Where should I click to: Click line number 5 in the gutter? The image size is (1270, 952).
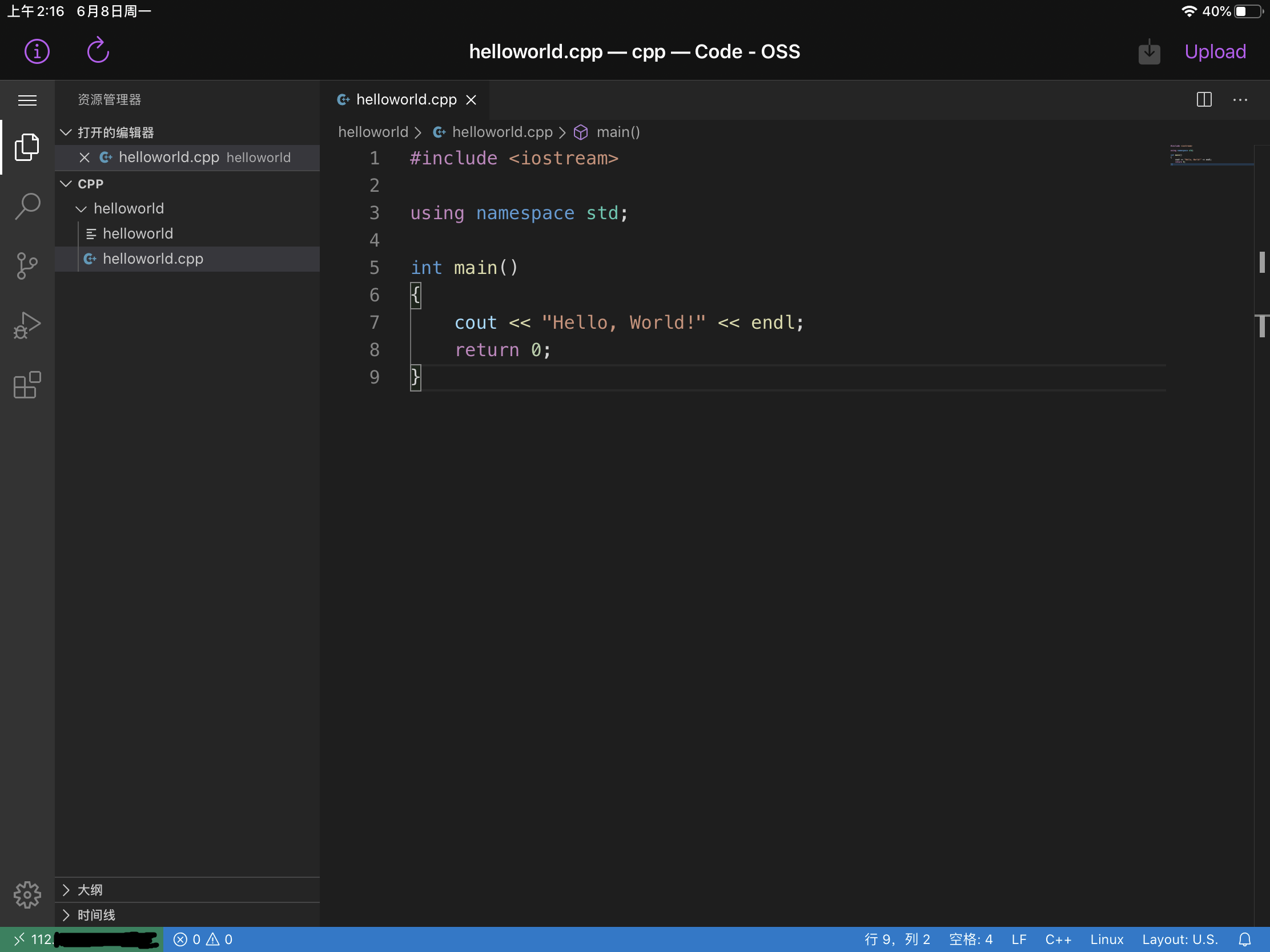(375, 268)
